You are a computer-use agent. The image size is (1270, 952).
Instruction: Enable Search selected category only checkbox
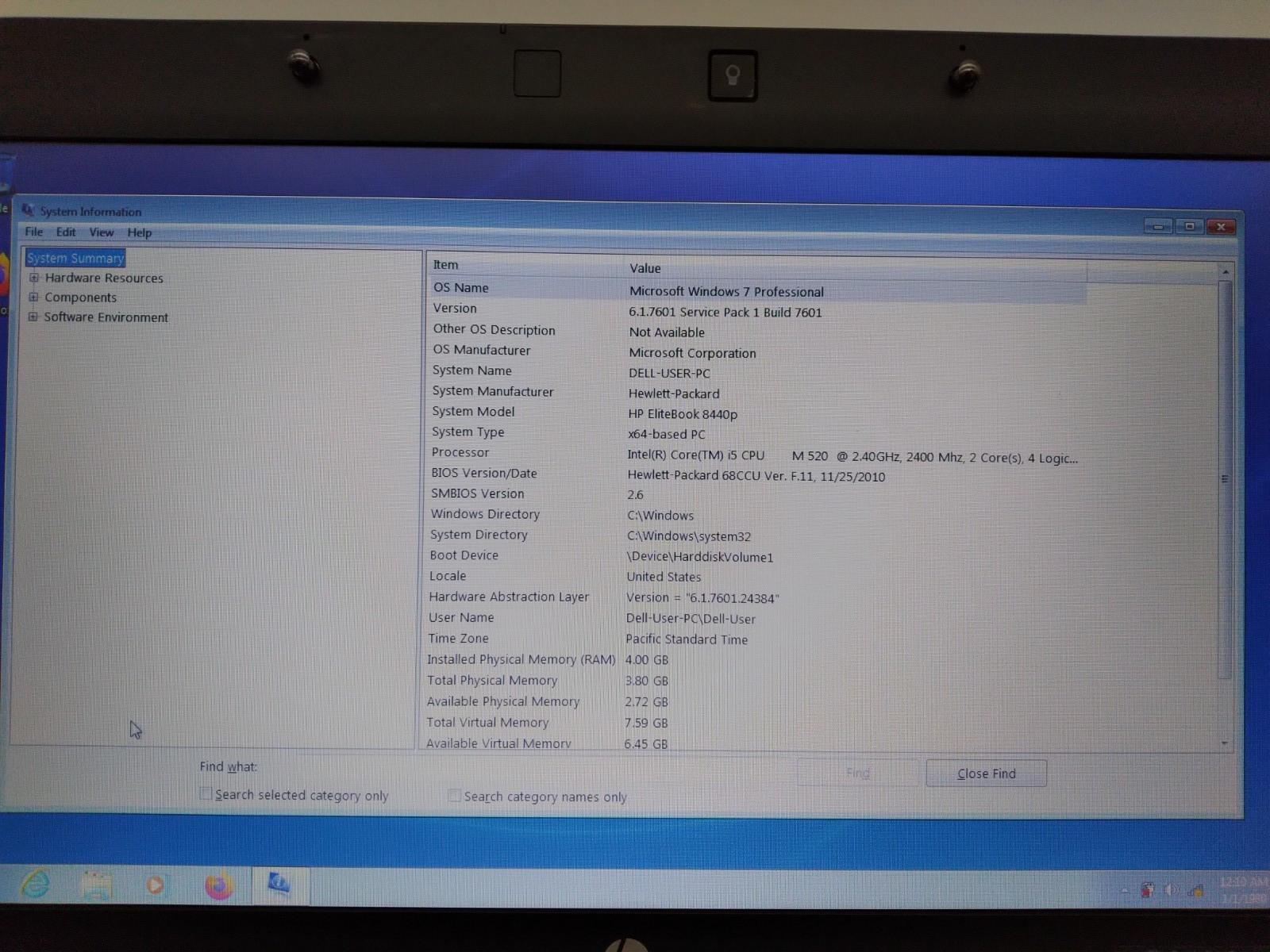coord(206,793)
